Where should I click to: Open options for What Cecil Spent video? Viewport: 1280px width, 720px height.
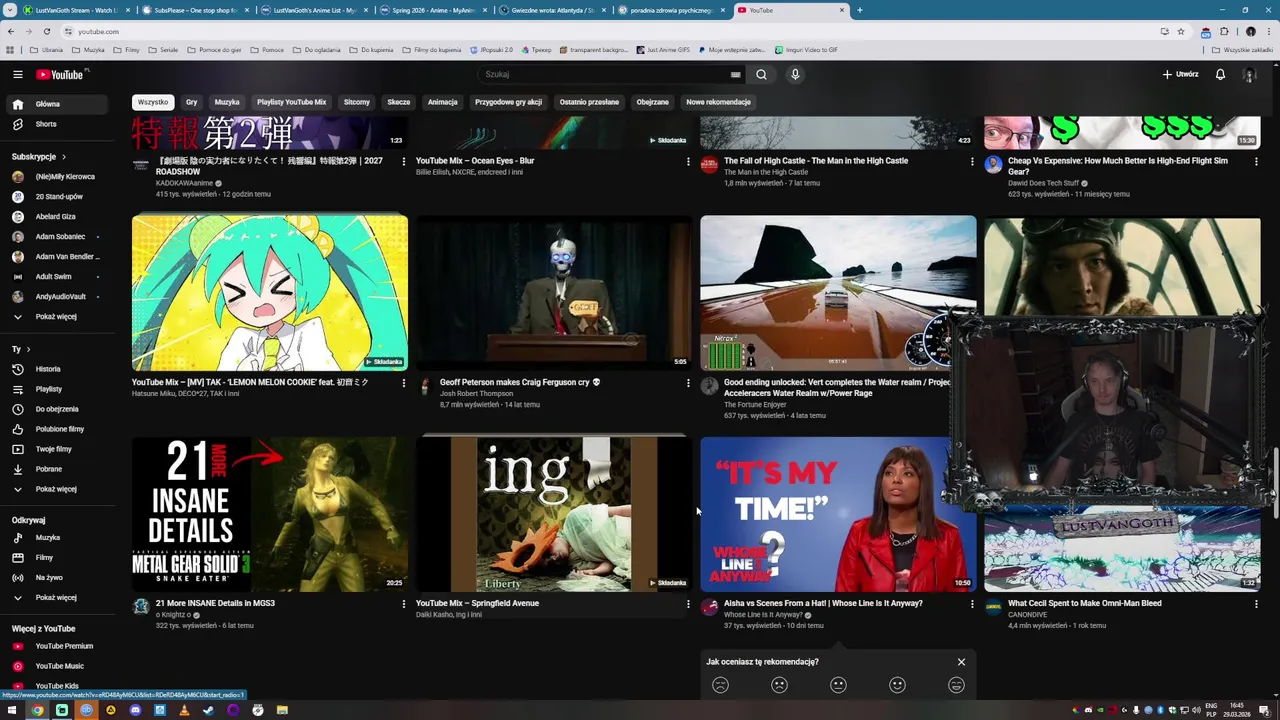1256,604
